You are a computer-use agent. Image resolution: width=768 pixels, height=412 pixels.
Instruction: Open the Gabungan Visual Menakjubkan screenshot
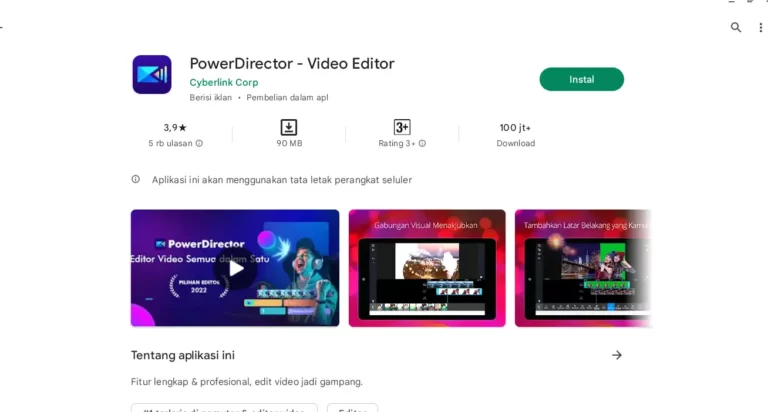coord(427,268)
